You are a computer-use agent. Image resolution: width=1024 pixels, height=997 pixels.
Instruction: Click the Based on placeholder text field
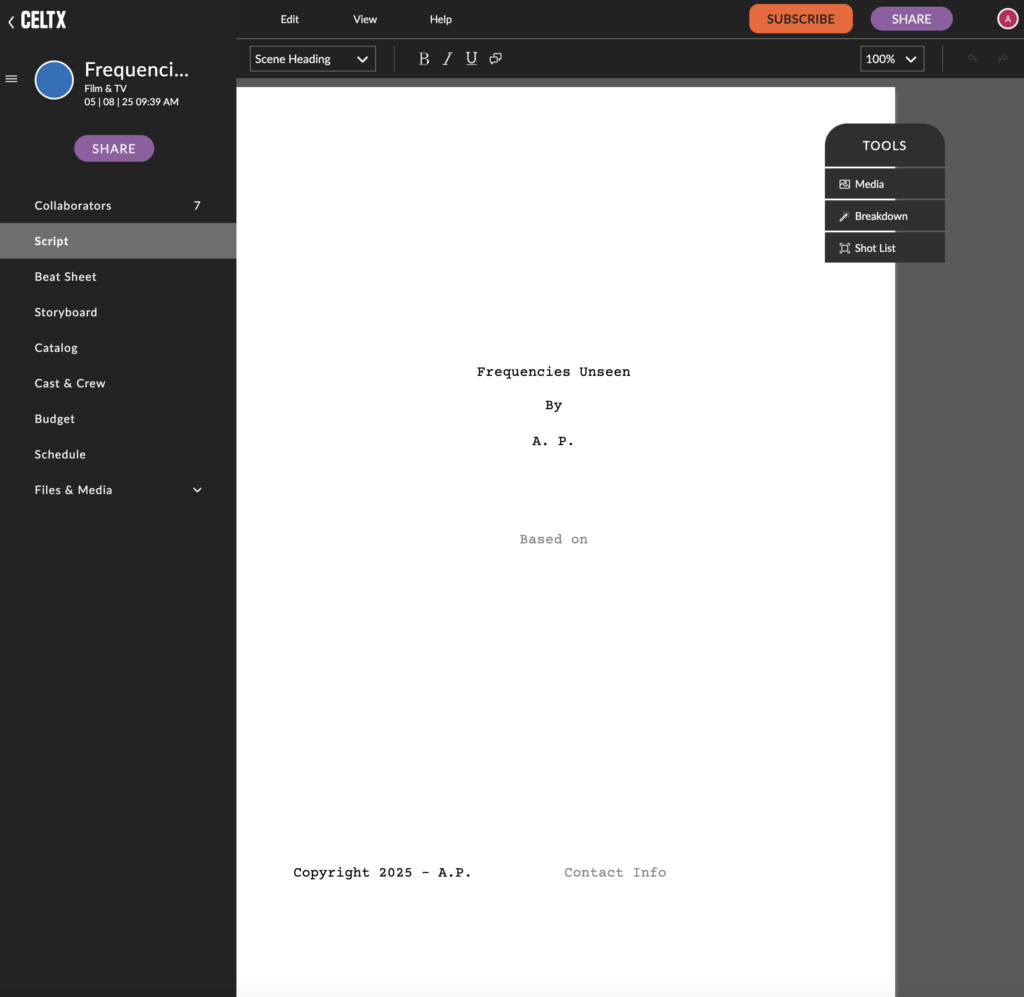click(553, 539)
